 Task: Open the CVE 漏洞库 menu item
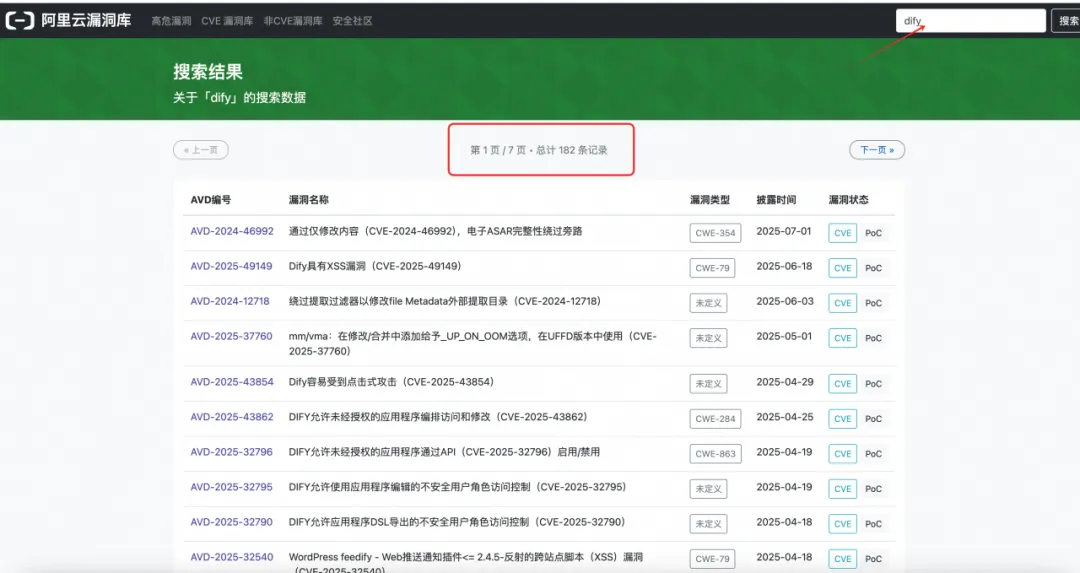click(227, 21)
